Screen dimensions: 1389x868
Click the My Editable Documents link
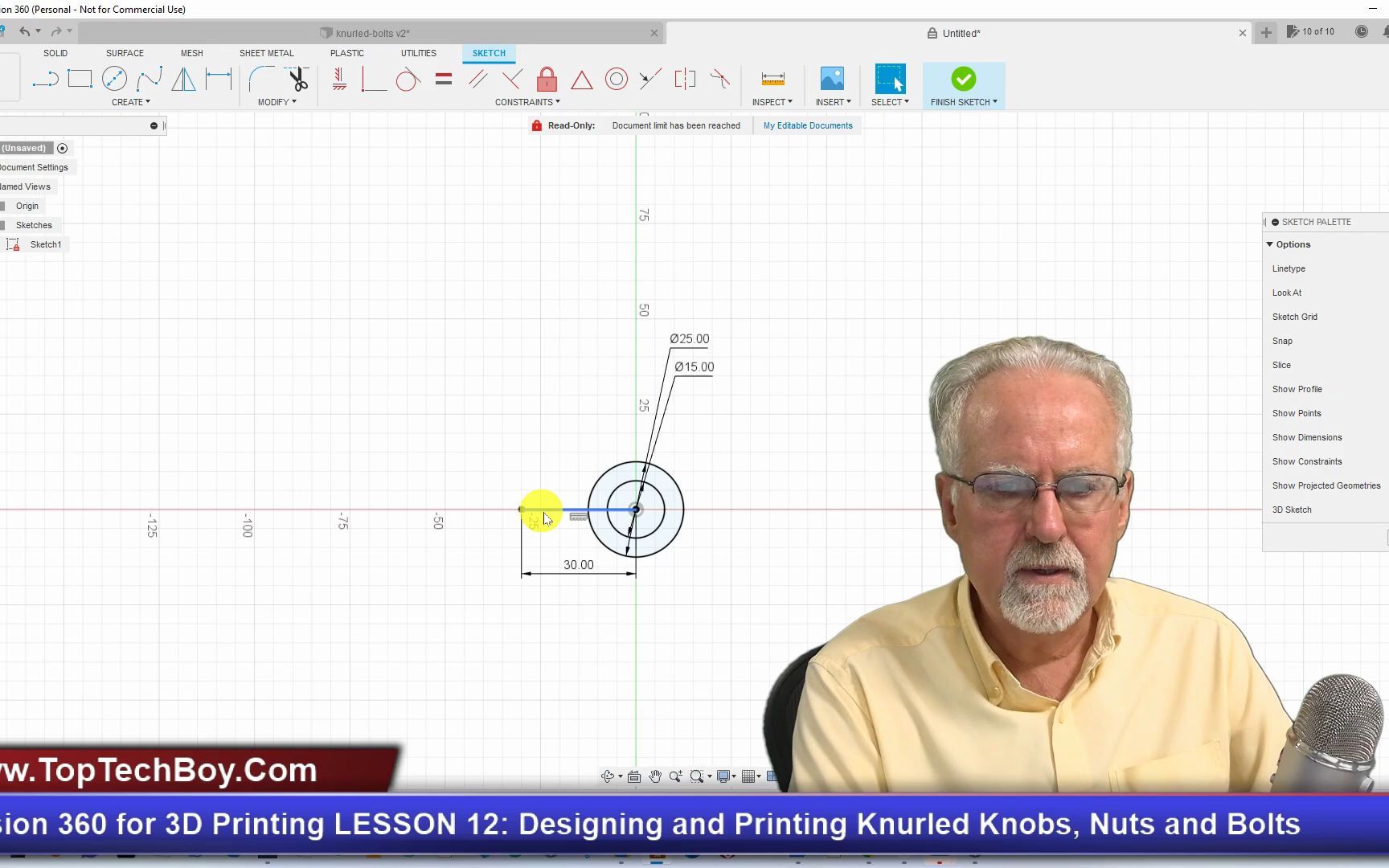(807, 125)
